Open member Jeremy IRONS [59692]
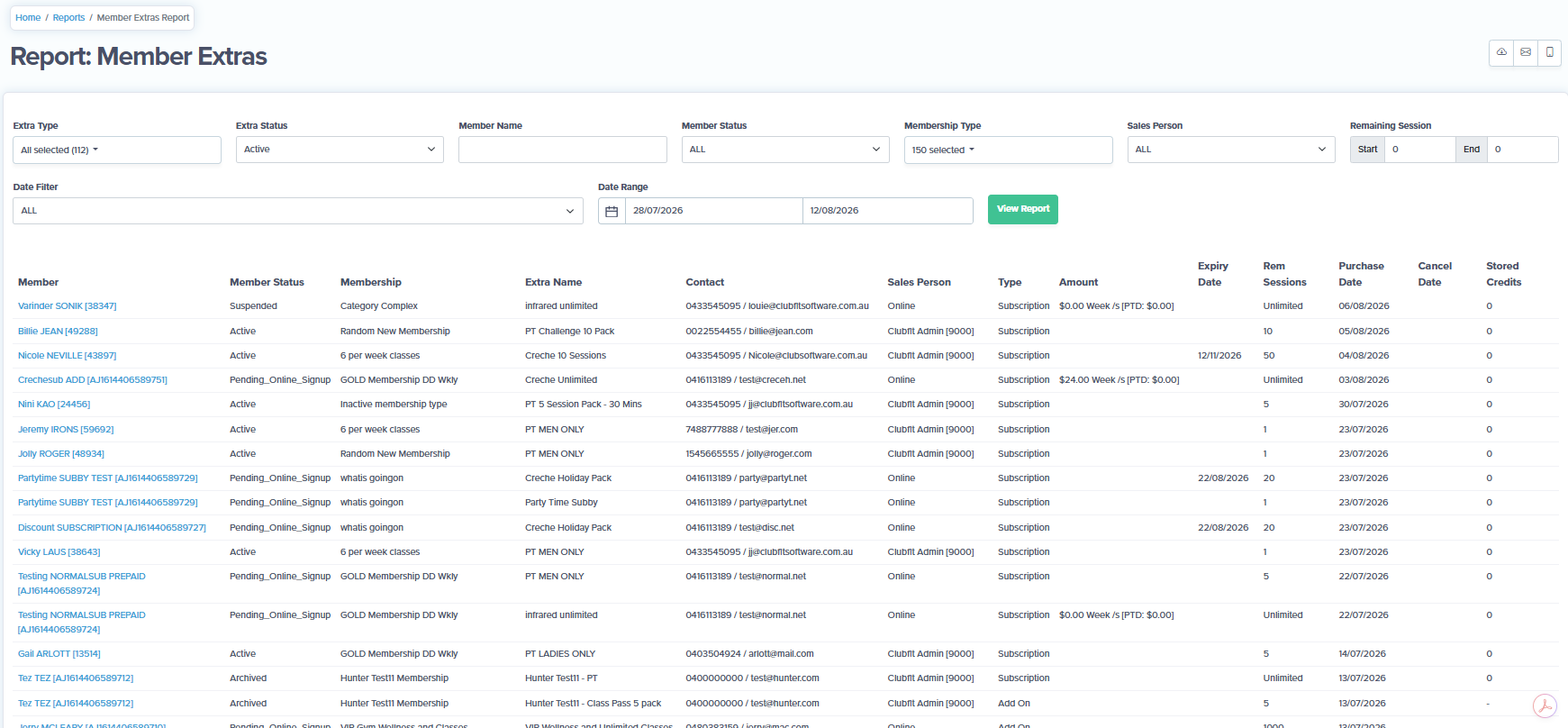The height and width of the screenshot is (728, 1568). pos(66,430)
